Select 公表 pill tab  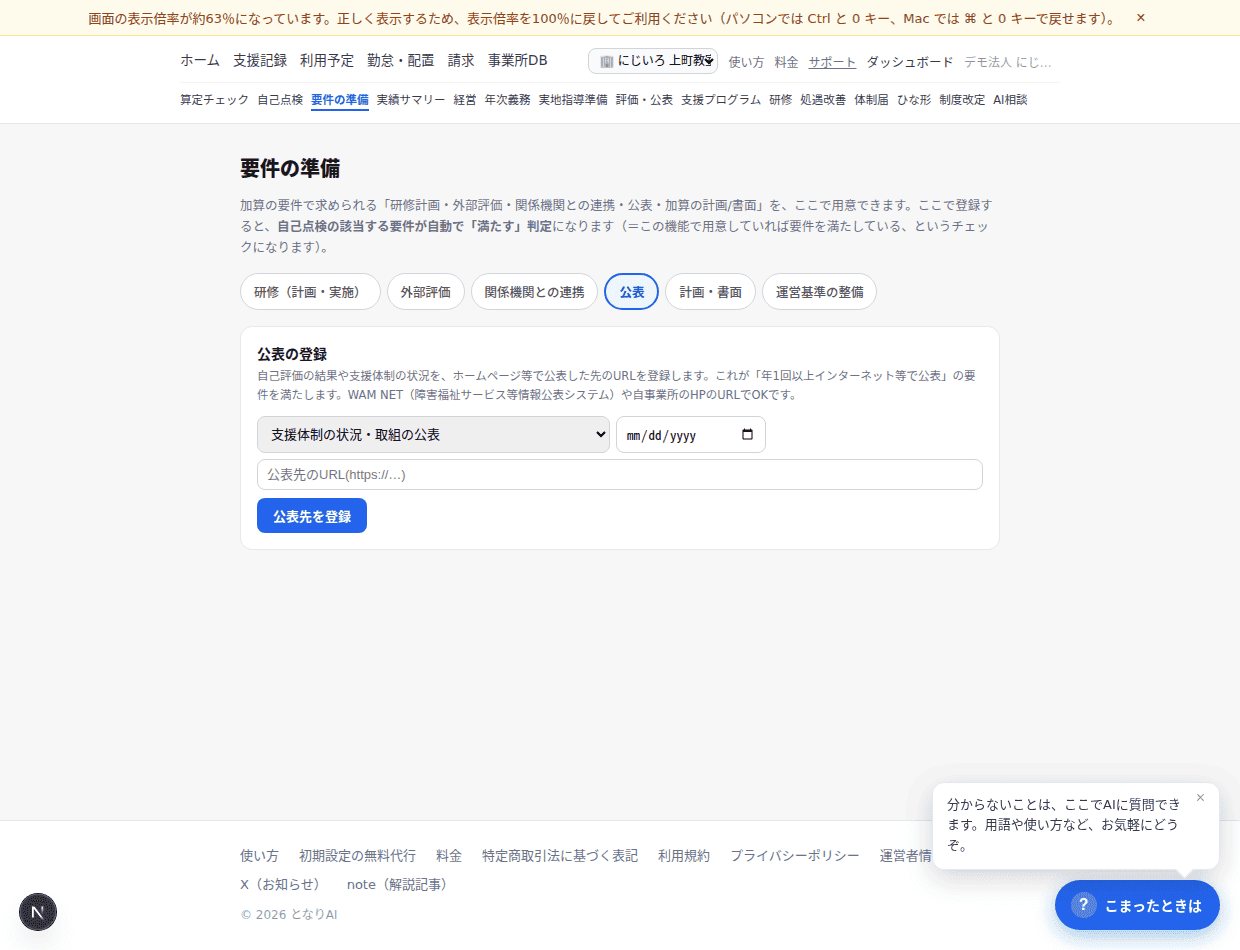632,292
